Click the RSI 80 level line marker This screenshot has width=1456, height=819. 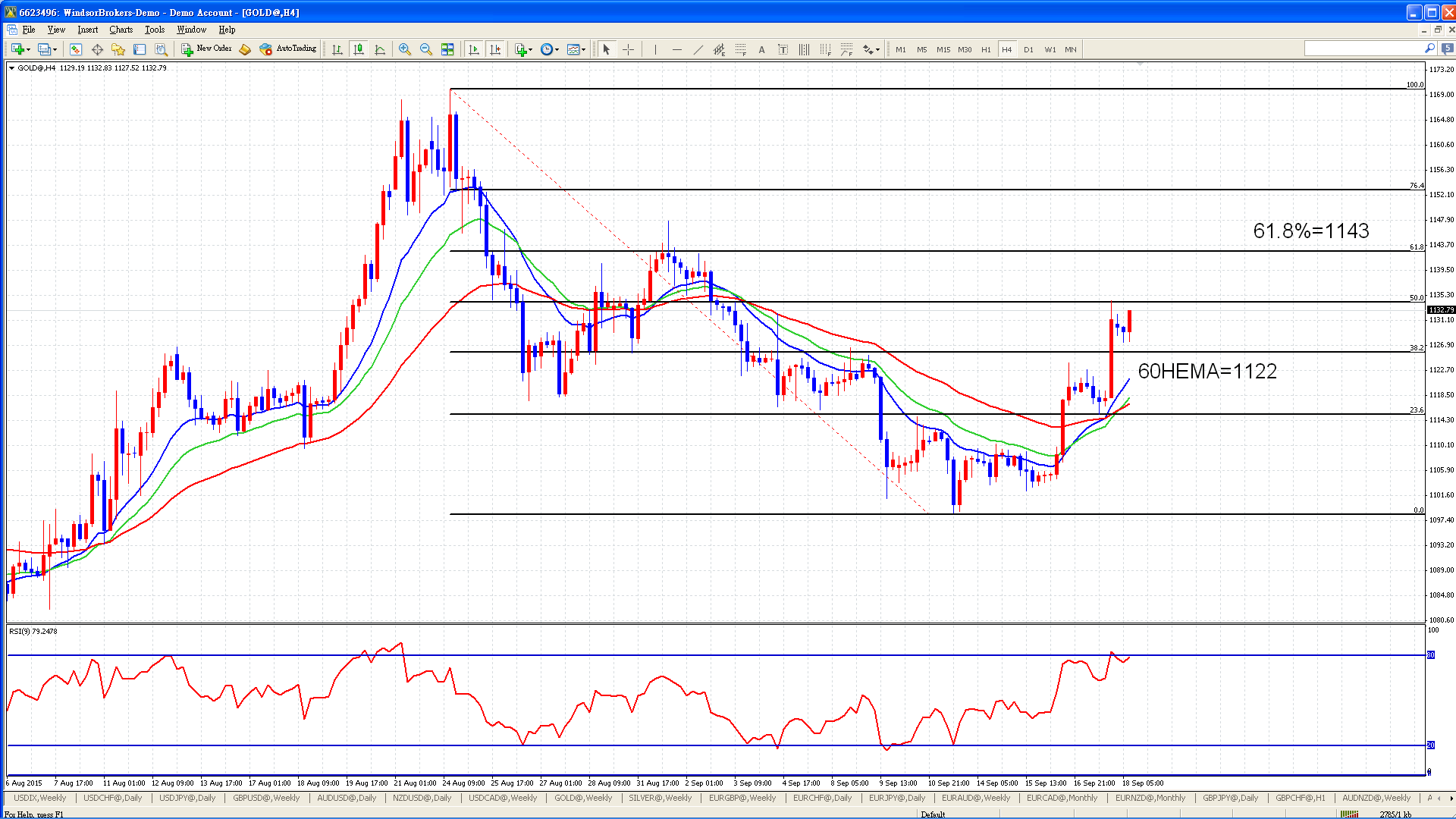1431,654
